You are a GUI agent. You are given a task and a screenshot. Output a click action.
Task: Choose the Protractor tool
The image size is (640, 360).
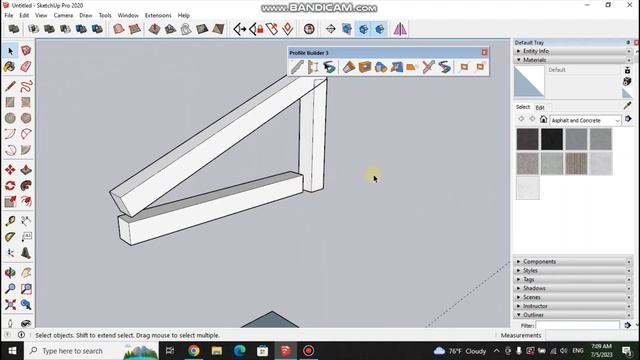(x=10, y=237)
